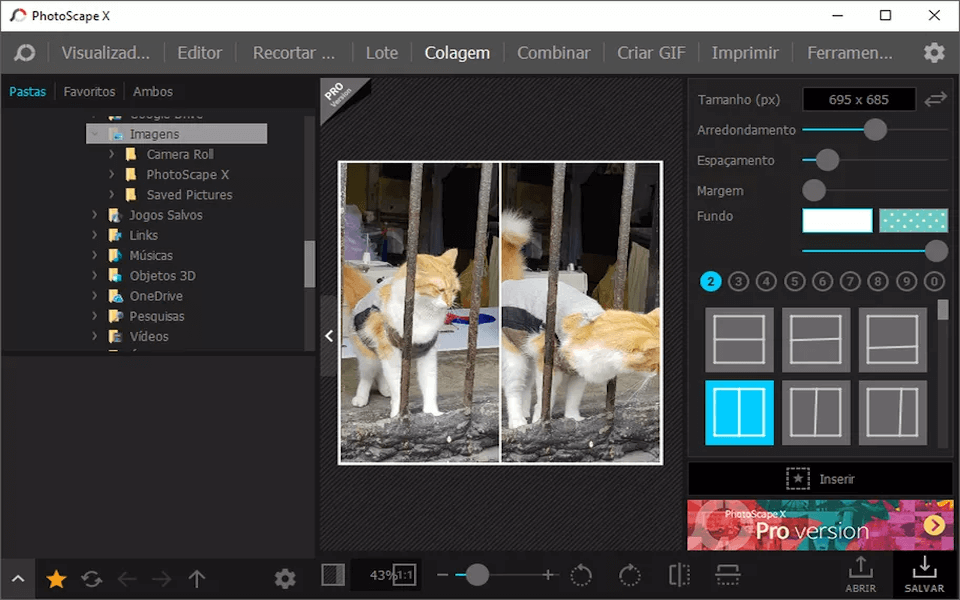Click the Inserir button
This screenshot has height=600, width=960.
coord(820,479)
